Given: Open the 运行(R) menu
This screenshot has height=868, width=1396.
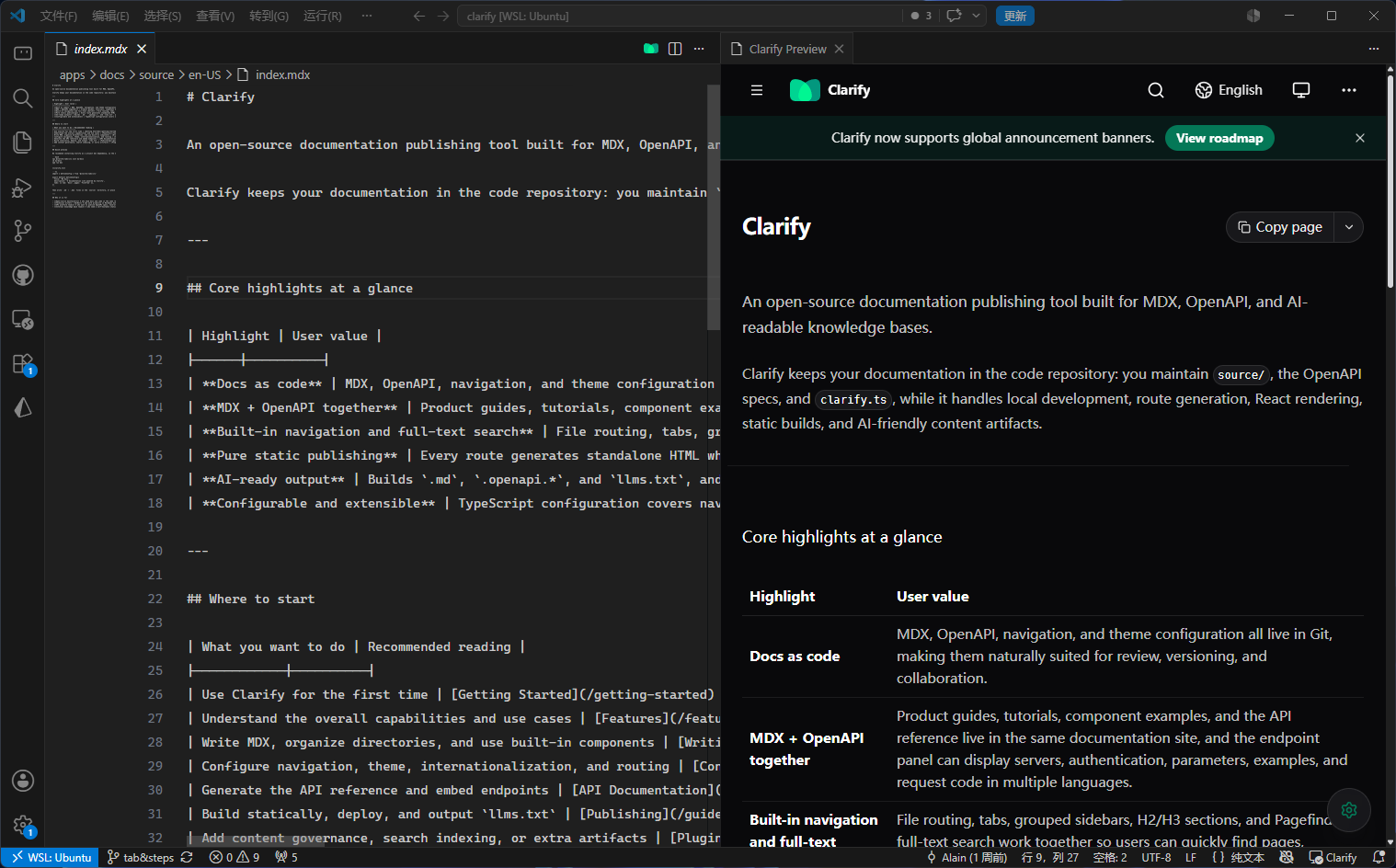Looking at the screenshot, I should pyautogui.click(x=323, y=16).
